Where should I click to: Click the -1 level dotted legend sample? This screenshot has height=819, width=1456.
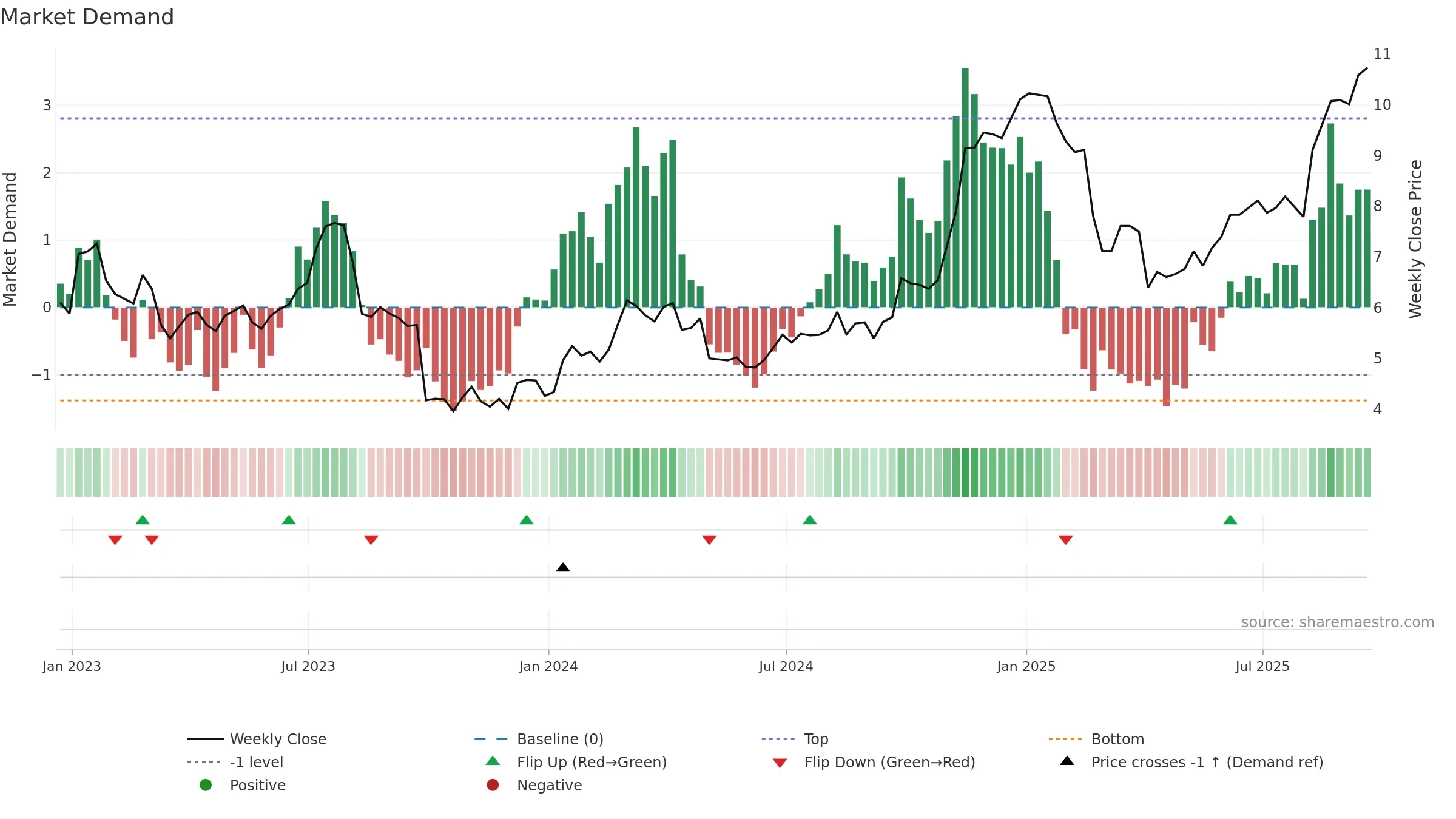[204, 762]
